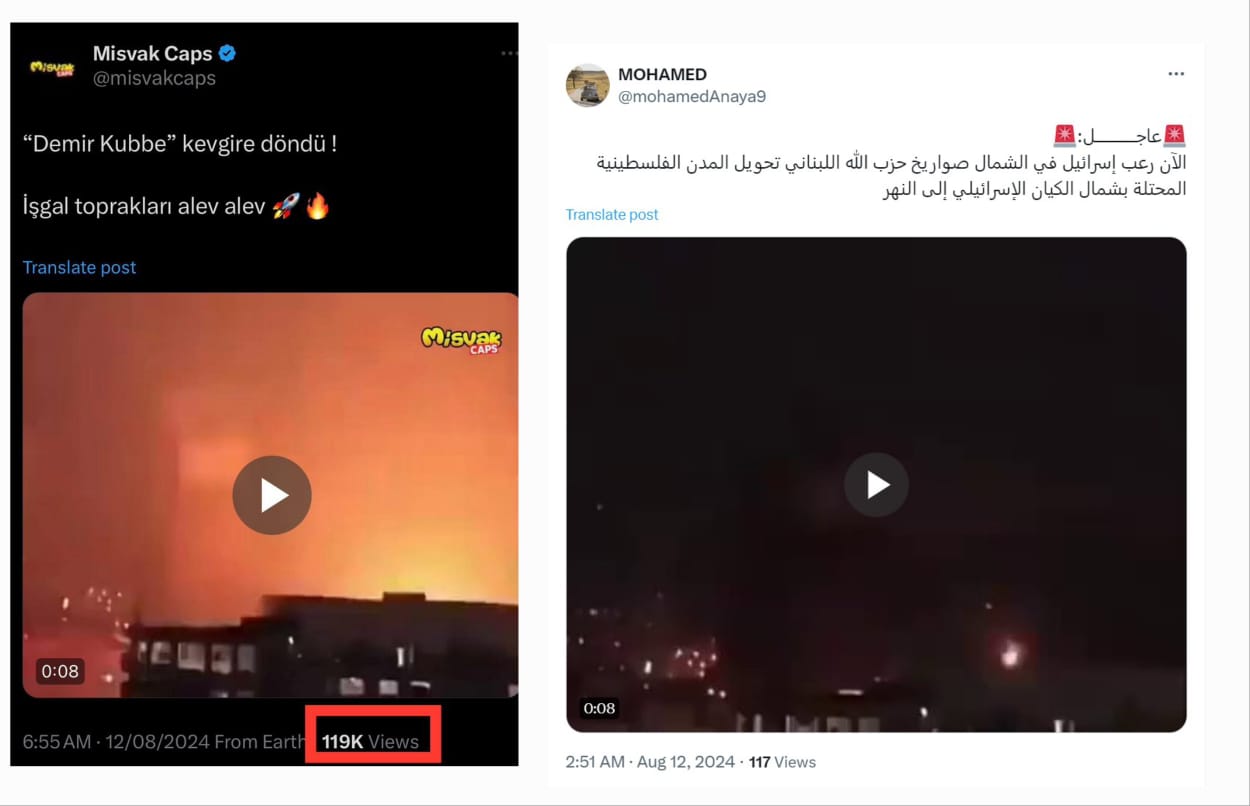The image size is (1250, 806).
Task: Click the 119K Views counter
Action: click(x=370, y=741)
